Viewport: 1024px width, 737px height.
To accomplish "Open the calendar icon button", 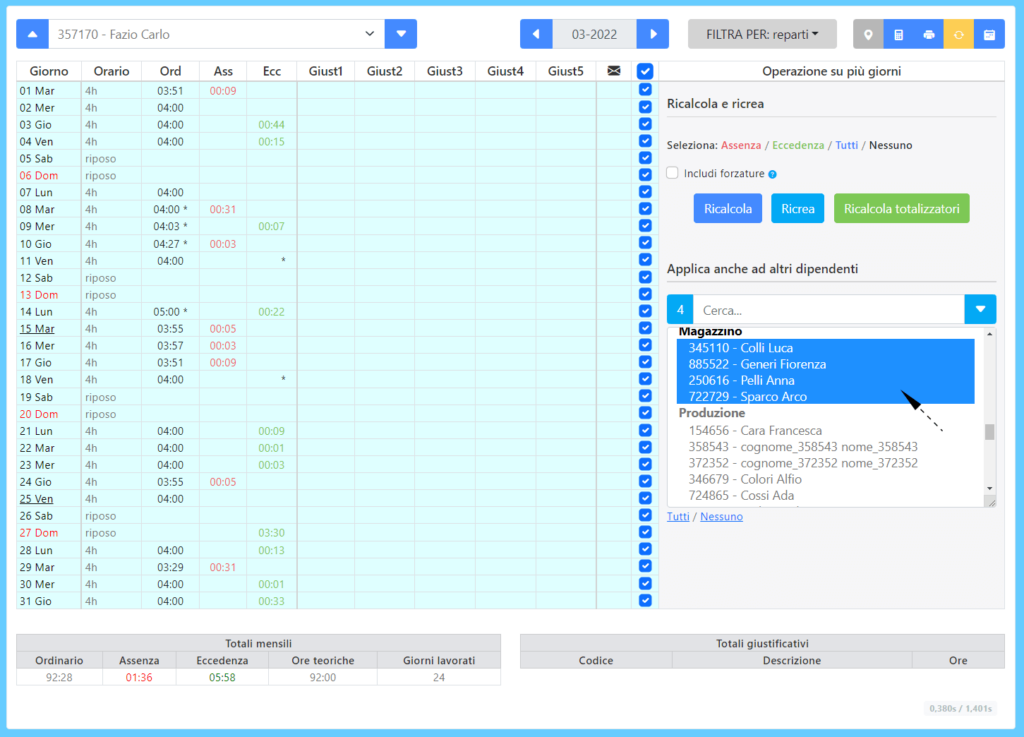I will click(x=989, y=35).
